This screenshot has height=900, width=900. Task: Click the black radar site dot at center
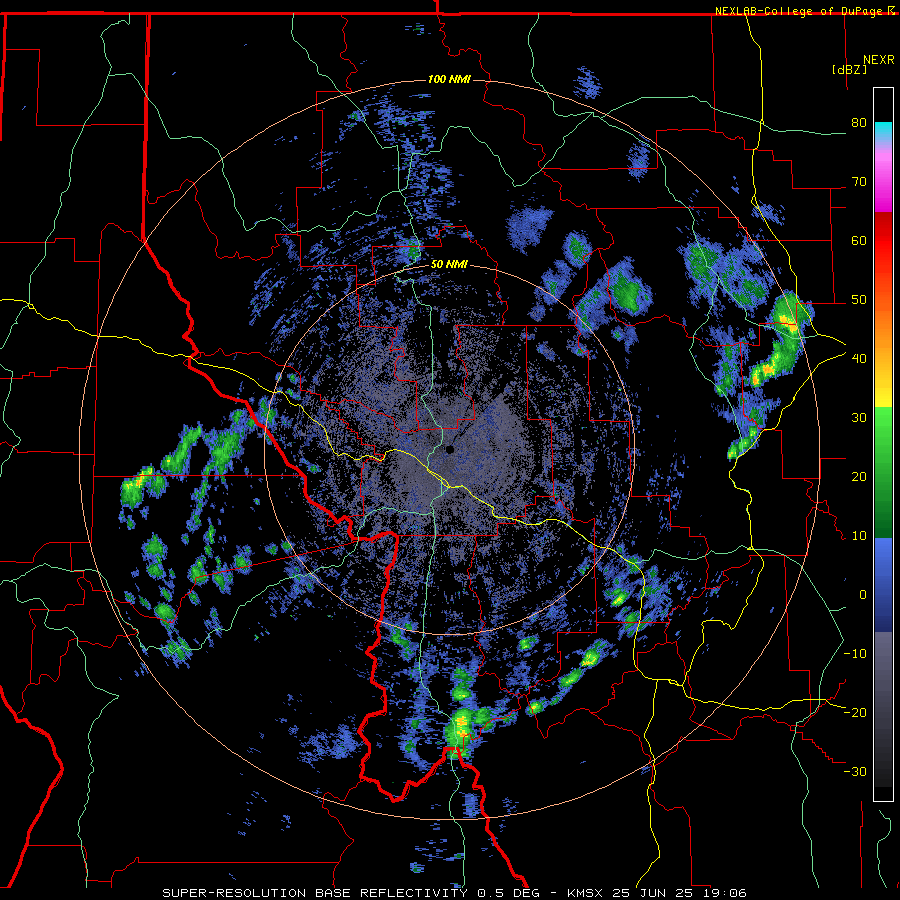click(x=450, y=450)
